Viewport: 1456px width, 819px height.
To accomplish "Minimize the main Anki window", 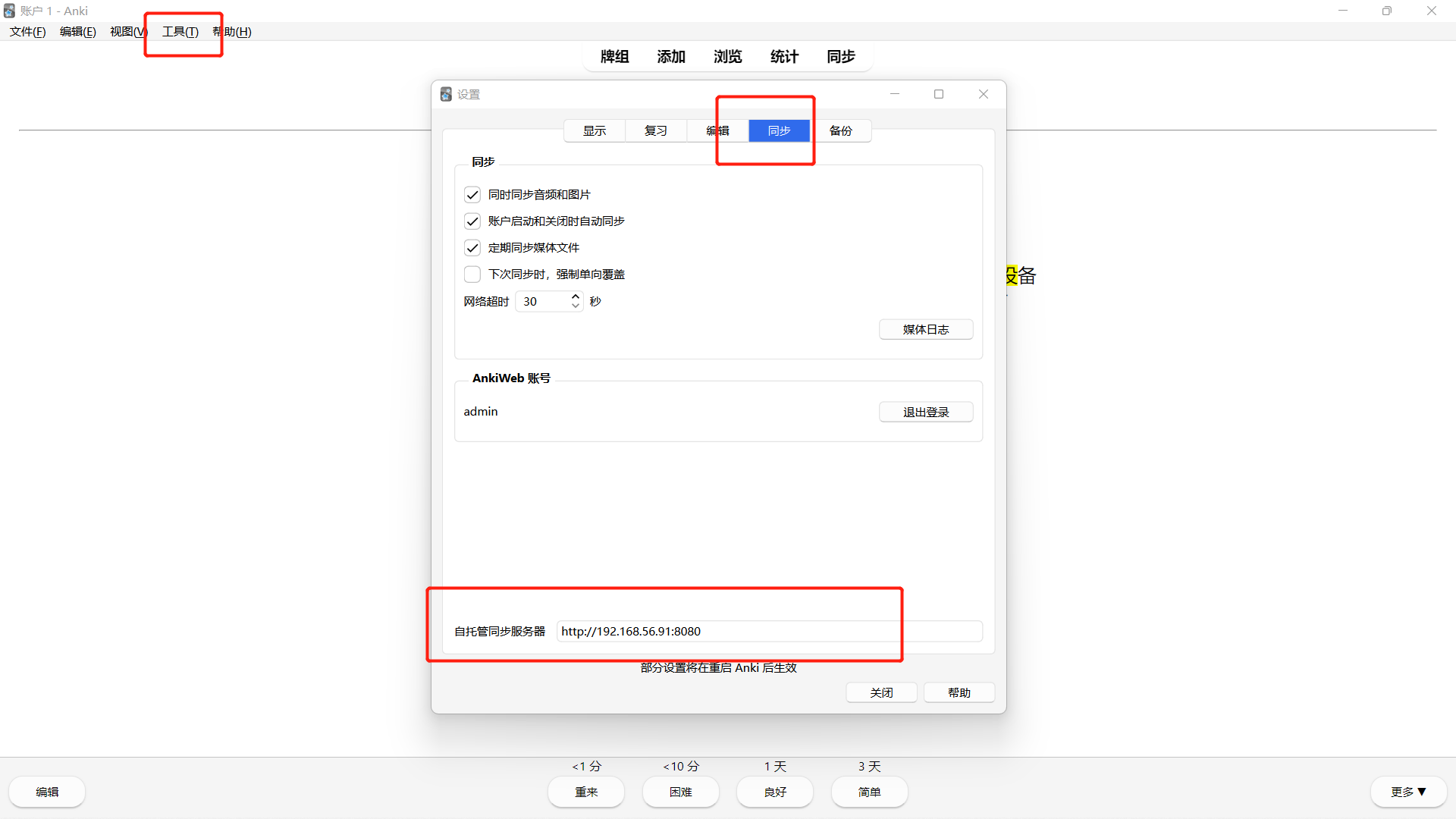I will (x=1343, y=11).
